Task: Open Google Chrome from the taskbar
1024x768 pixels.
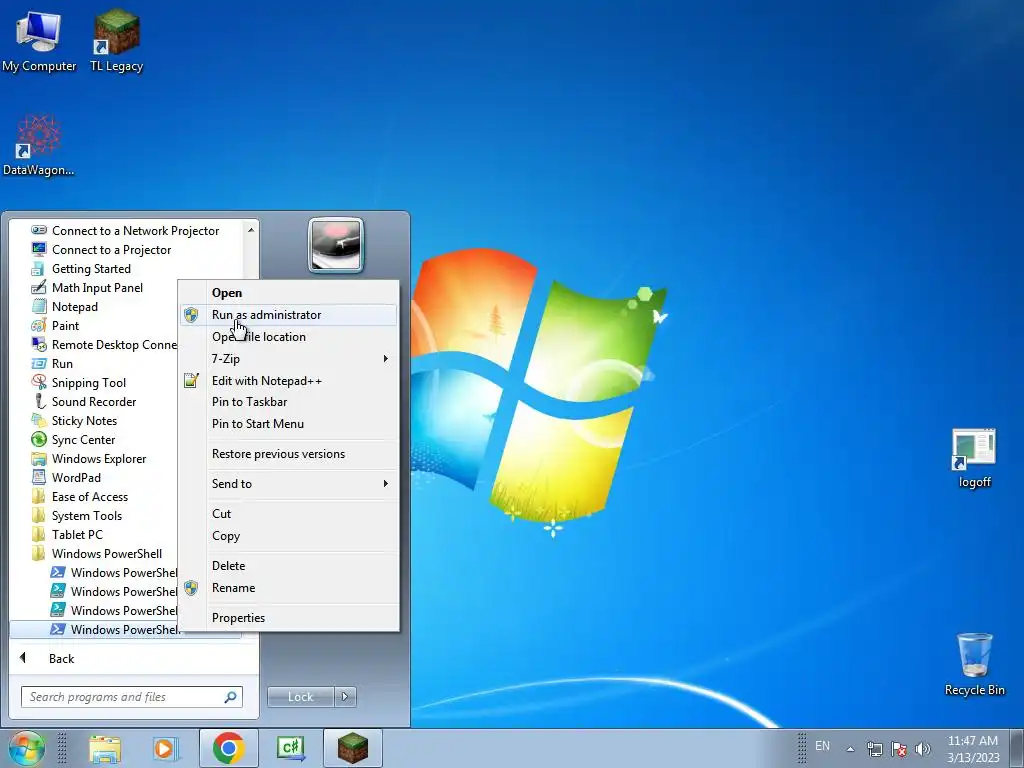Action: 228,748
